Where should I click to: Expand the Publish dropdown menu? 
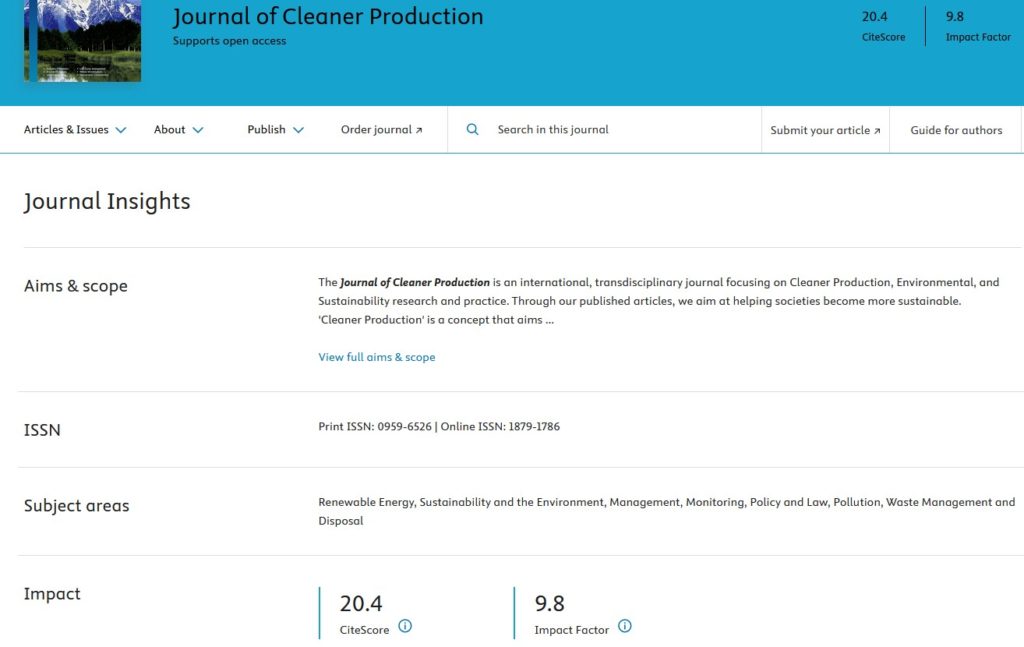click(x=276, y=129)
